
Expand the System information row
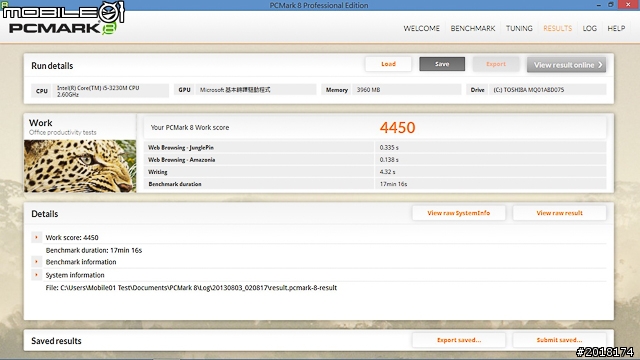(x=36, y=275)
